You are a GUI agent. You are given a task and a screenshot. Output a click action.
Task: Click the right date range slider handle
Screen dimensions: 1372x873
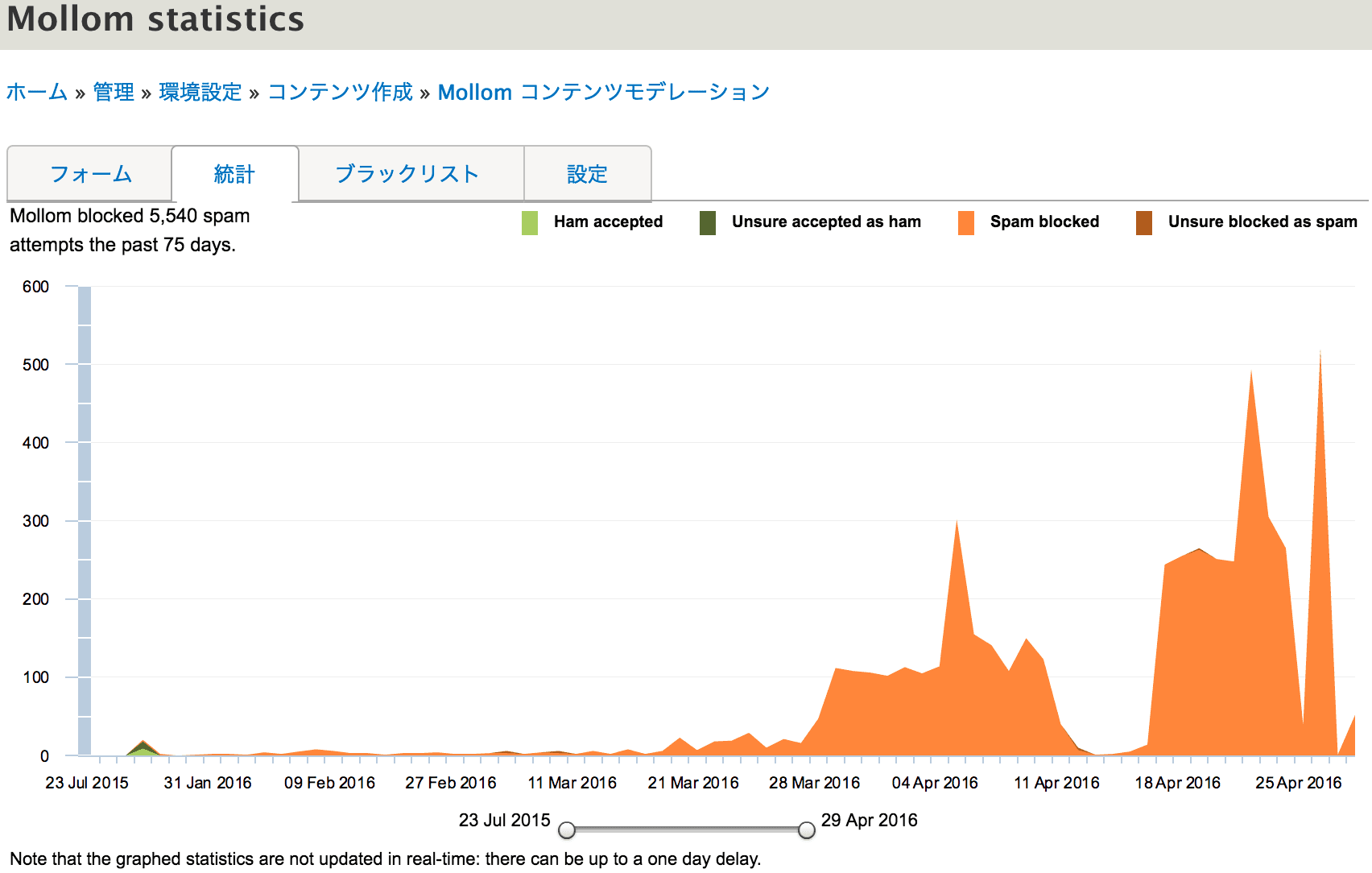[806, 830]
